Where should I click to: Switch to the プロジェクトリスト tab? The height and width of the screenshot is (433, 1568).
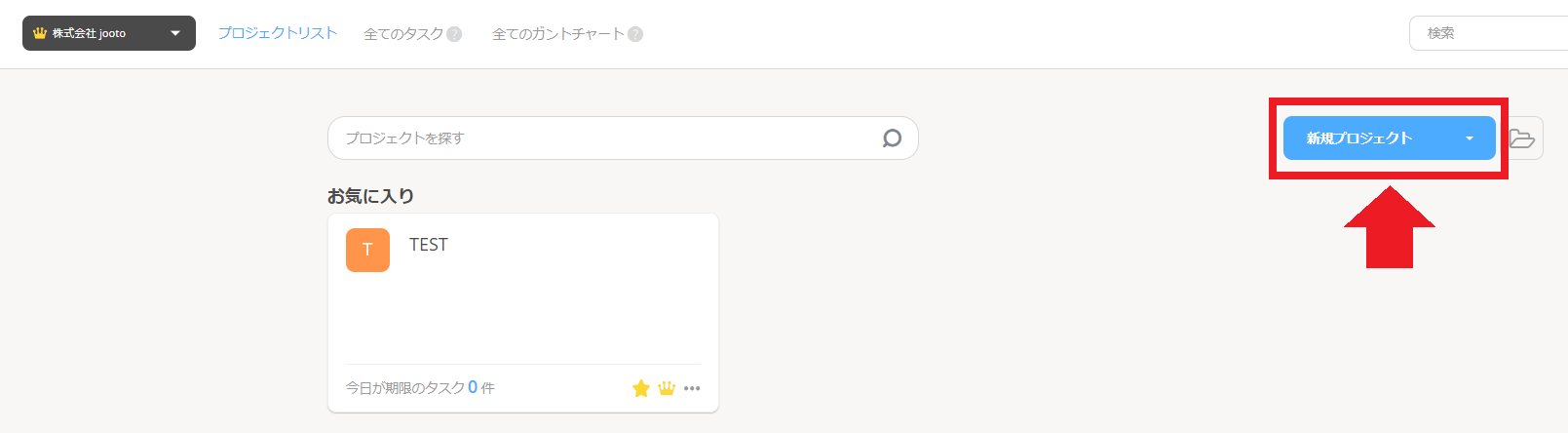coord(277,33)
